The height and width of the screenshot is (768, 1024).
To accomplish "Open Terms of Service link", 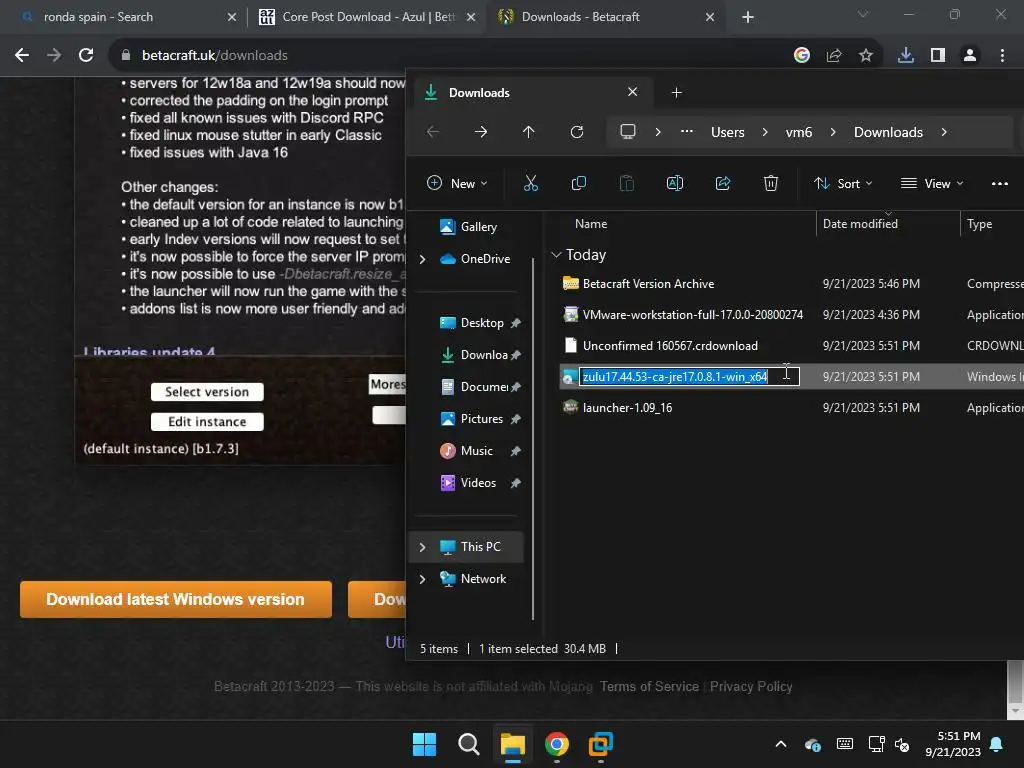I will [x=649, y=686].
